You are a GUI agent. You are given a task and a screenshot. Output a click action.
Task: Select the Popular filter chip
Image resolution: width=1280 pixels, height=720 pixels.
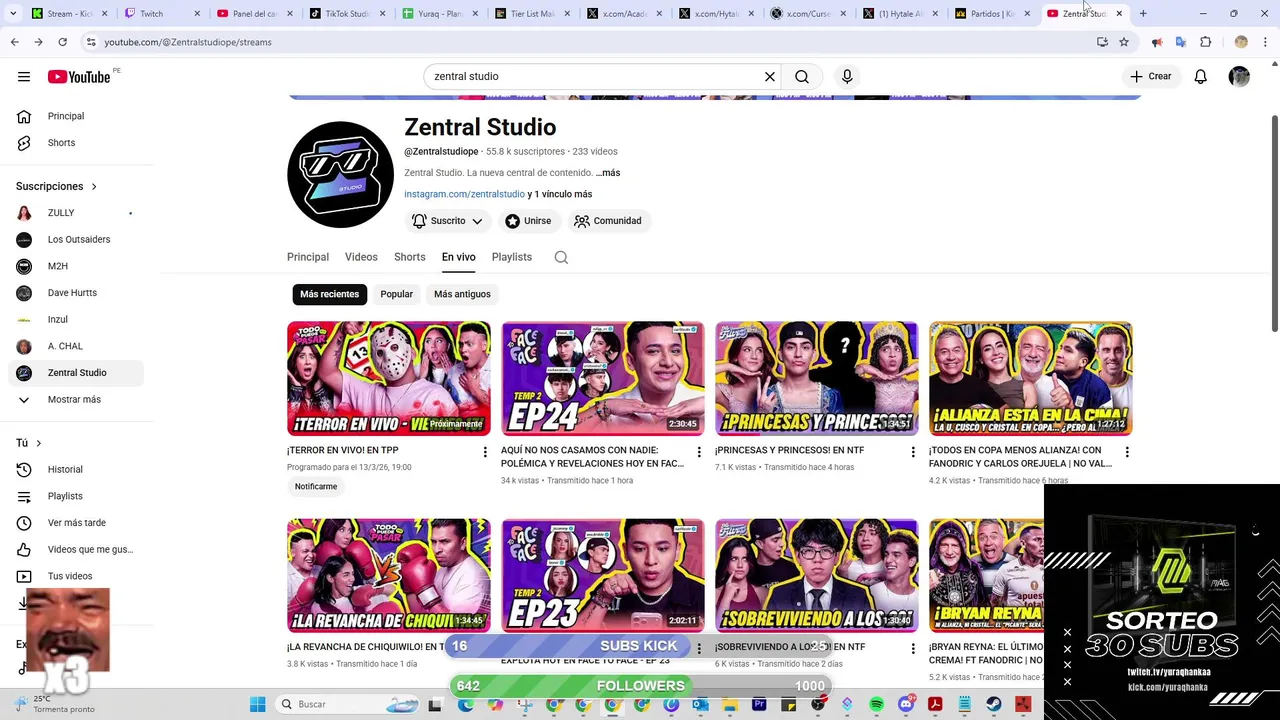(396, 294)
